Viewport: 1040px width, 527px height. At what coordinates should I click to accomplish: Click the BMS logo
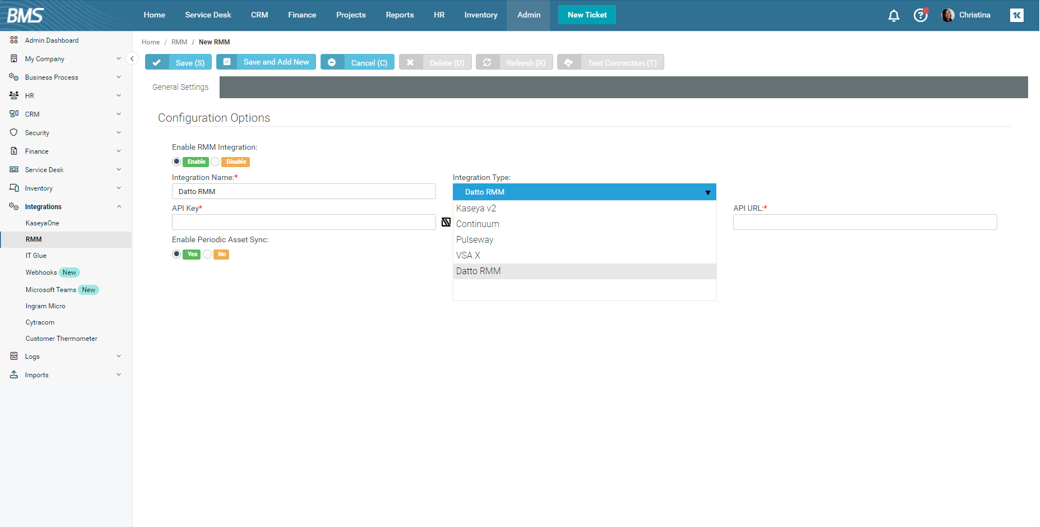click(x=25, y=15)
